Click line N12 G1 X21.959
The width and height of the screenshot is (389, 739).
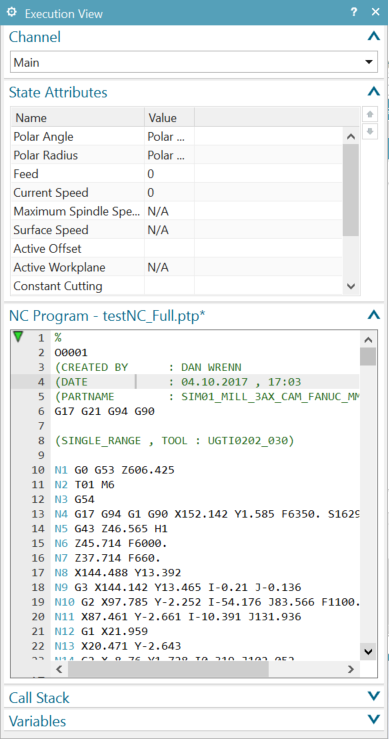[101, 631]
